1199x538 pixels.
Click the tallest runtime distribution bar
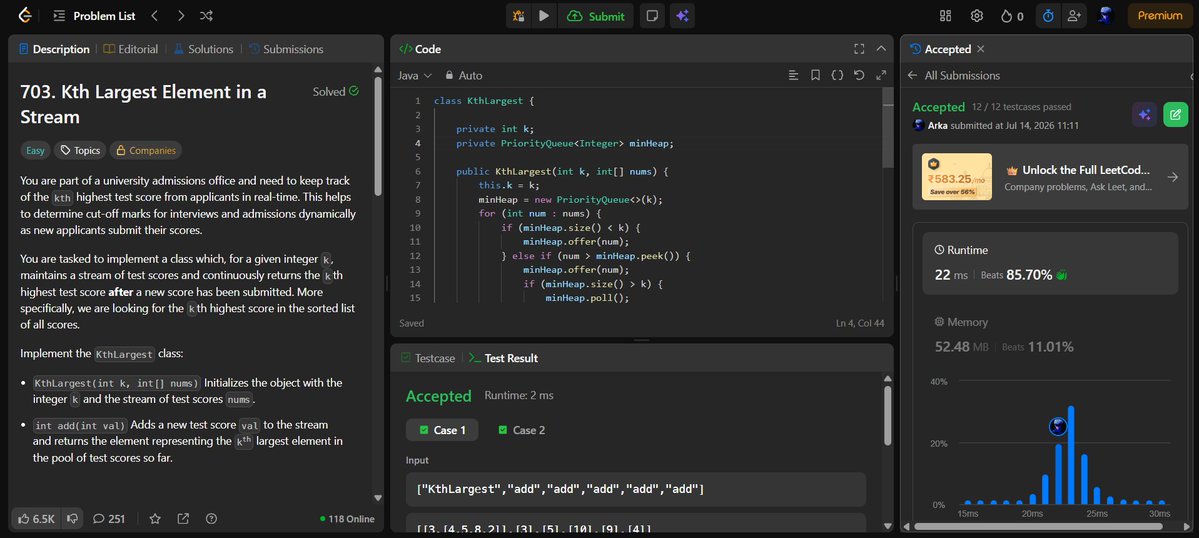(x=1071, y=455)
